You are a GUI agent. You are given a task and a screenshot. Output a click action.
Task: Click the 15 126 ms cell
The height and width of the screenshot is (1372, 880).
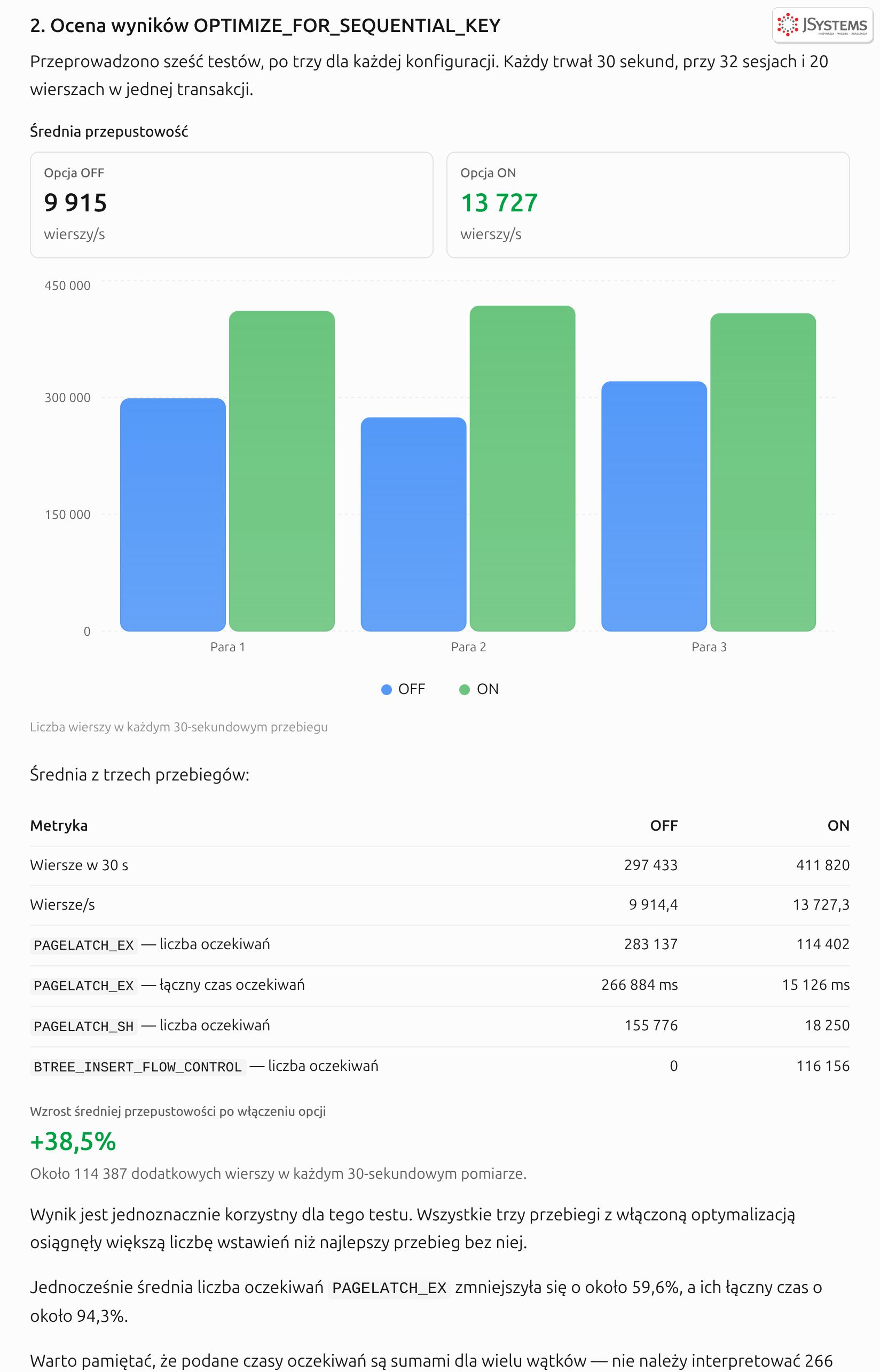[x=815, y=984]
